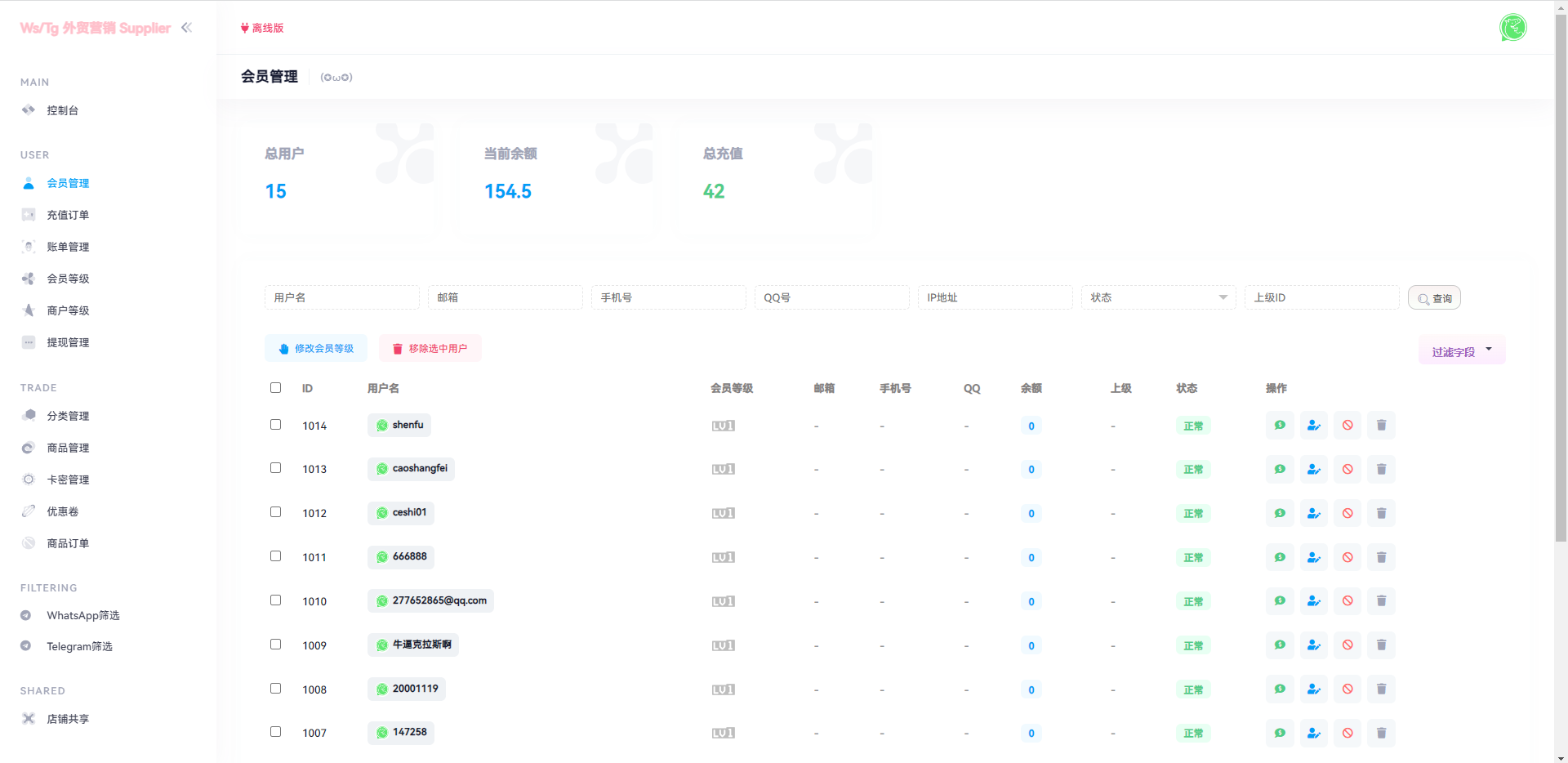Click the blue edit-user icon for caoshangfei
Image resolution: width=1568 pixels, height=763 pixels.
coord(1313,469)
